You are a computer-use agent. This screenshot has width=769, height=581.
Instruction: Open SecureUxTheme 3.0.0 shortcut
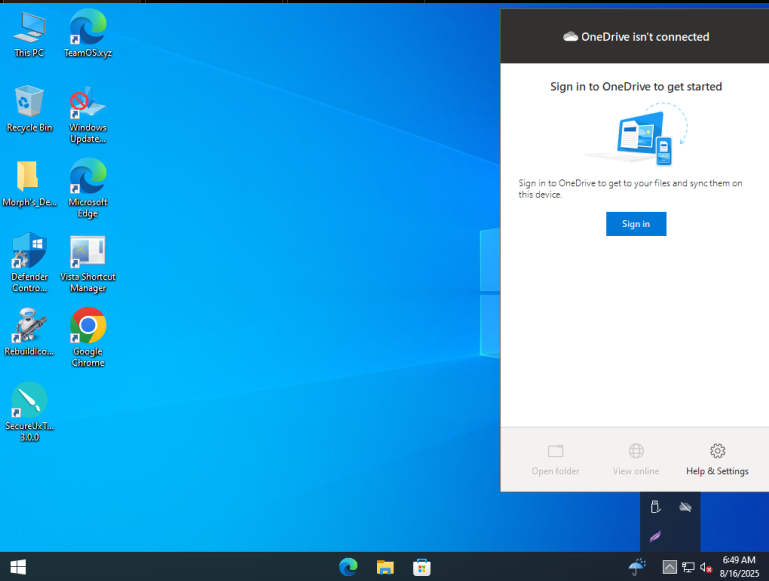tap(29, 413)
